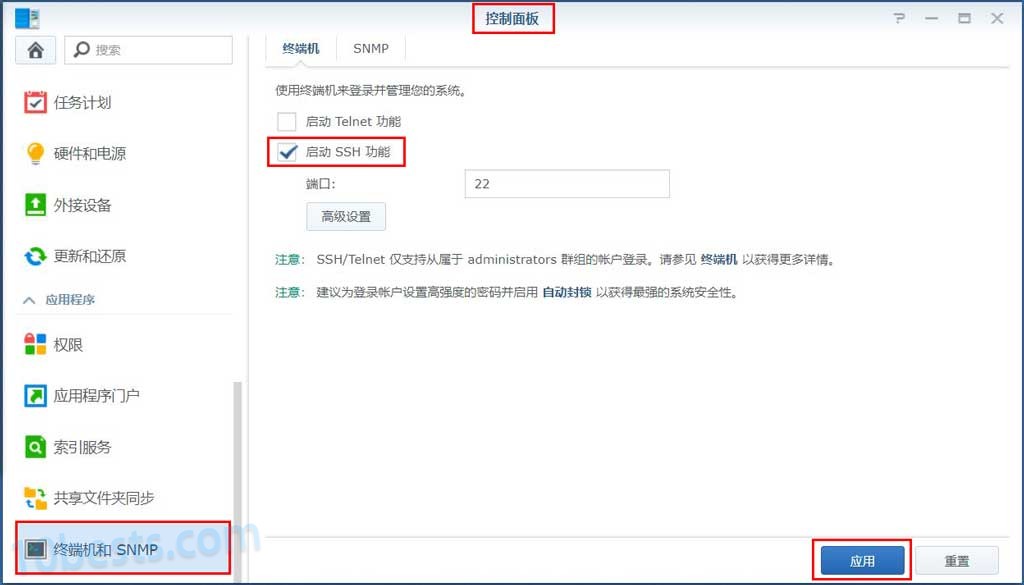Switch to the 终端机 tab
This screenshot has height=585, width=1024.
tap(301, 49)
